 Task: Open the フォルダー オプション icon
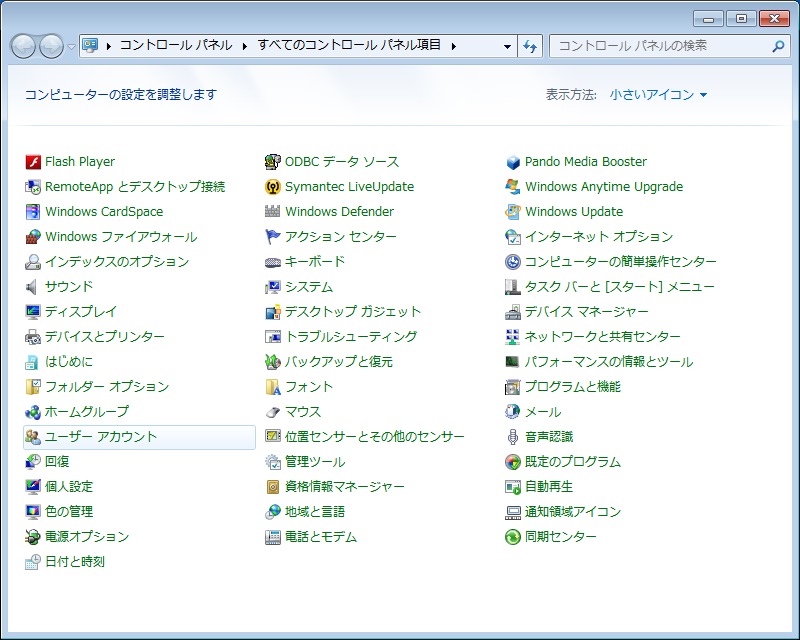tap(33, 387)
